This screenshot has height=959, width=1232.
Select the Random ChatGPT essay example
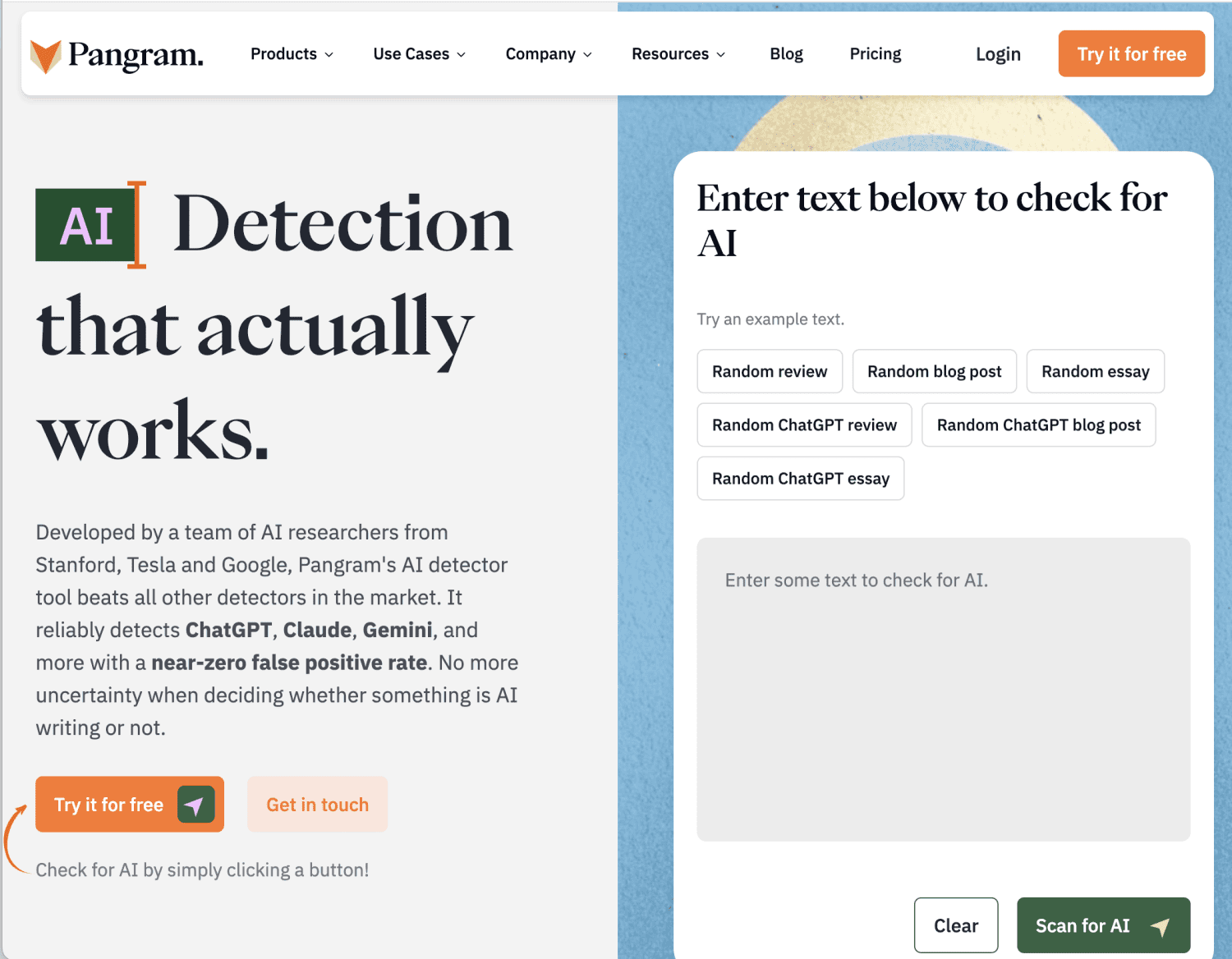801,478
